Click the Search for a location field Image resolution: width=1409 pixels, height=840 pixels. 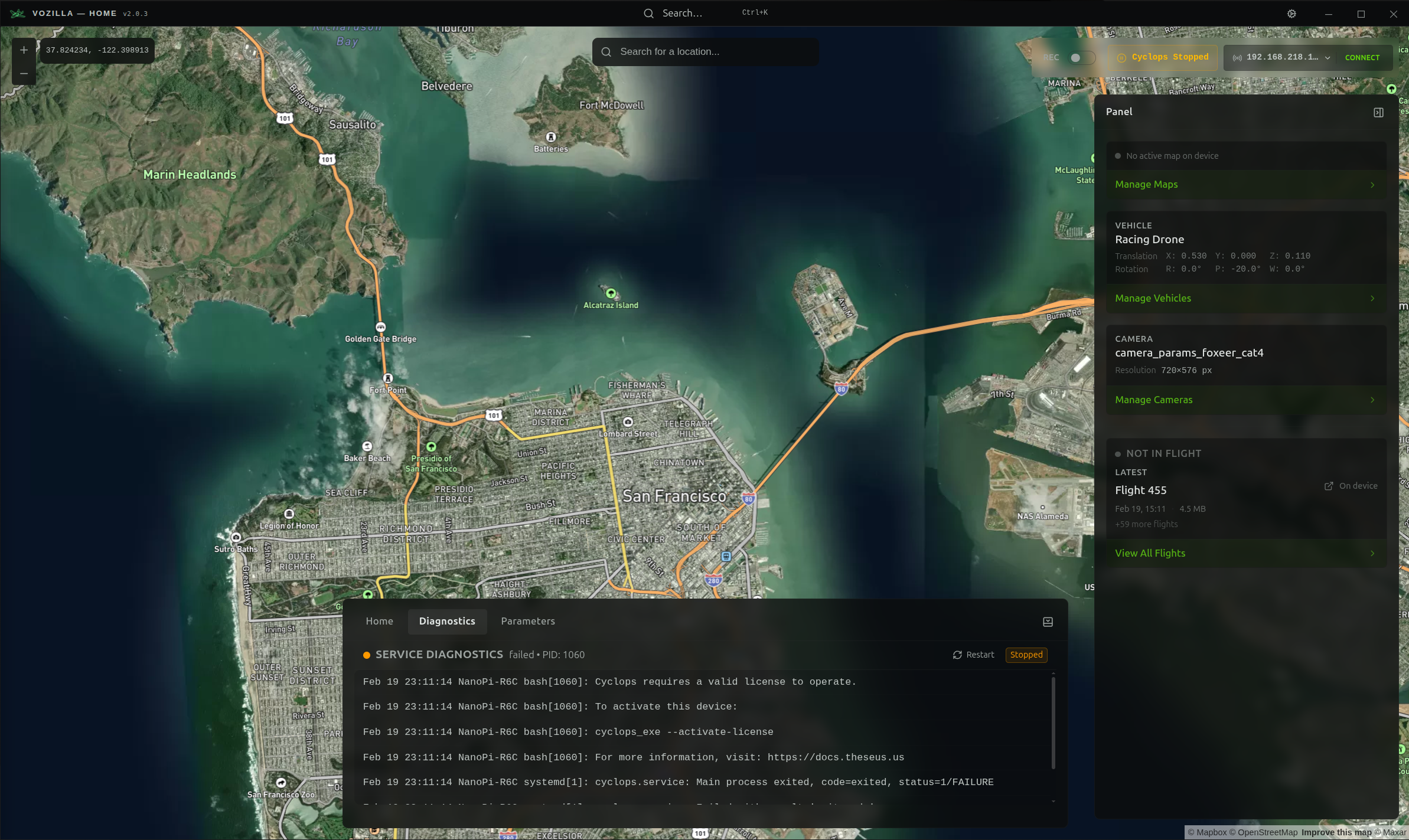click(705, 52)
